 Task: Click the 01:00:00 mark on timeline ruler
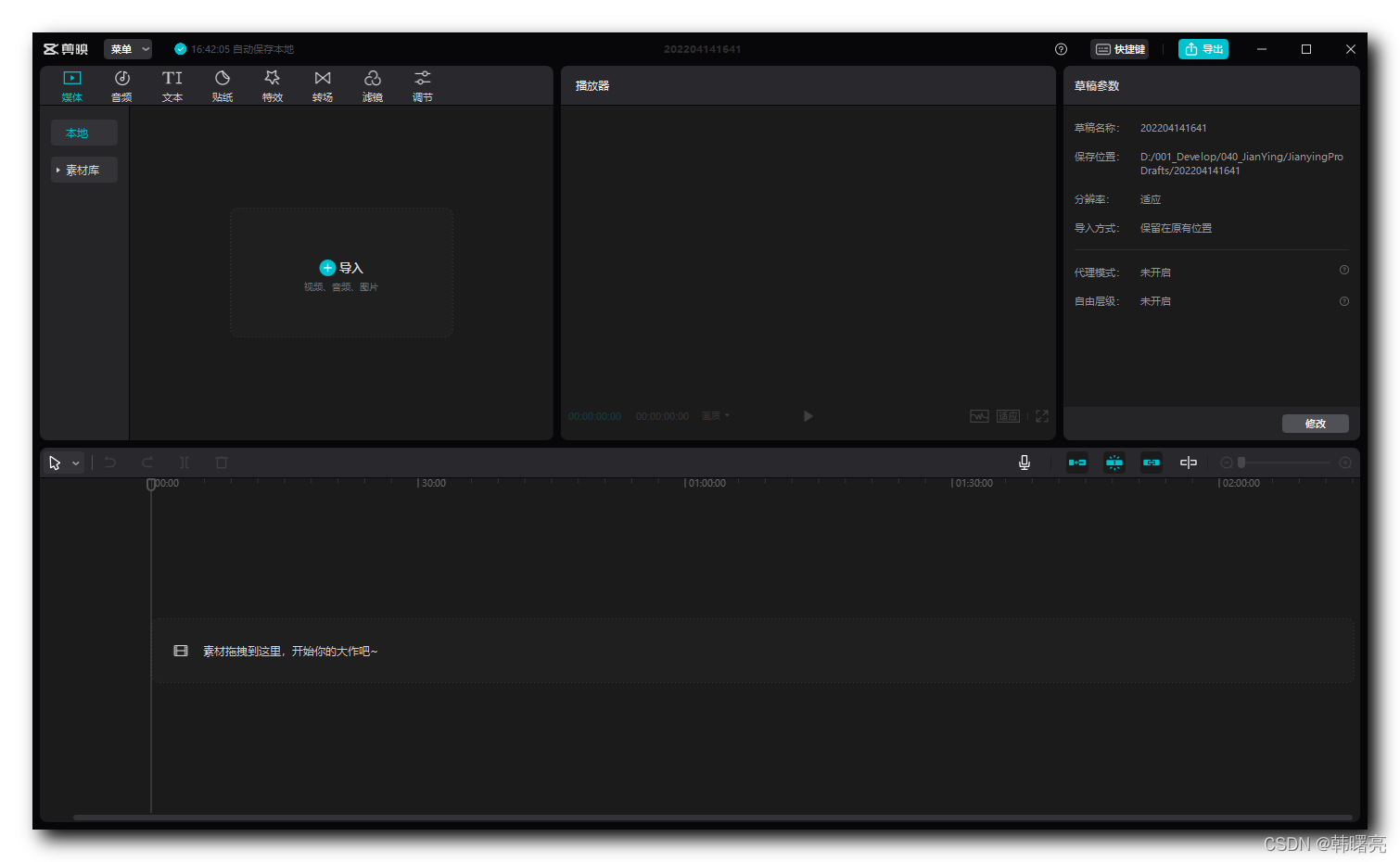click(706, 483)
